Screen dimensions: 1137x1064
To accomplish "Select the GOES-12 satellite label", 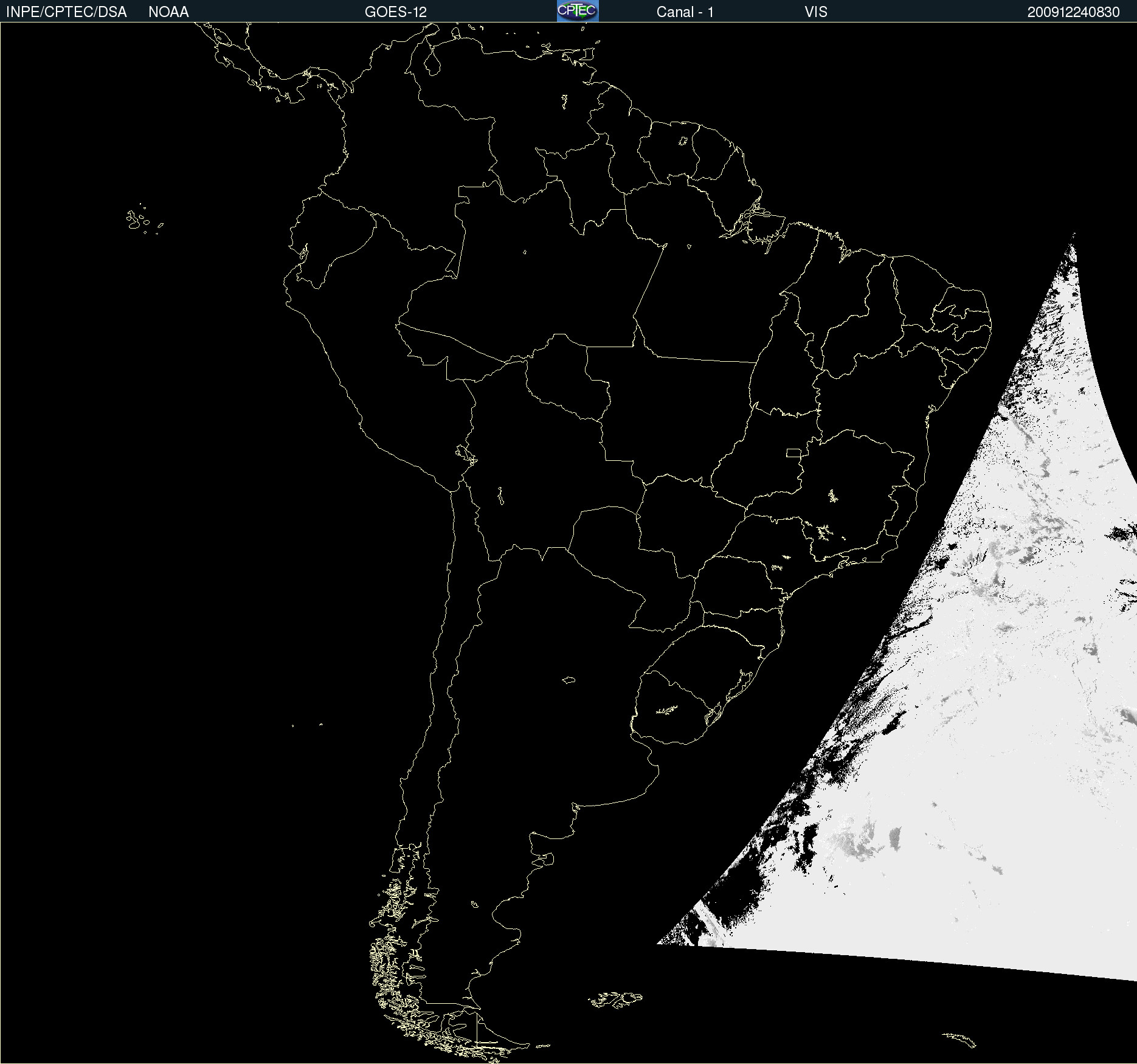I will tap(396, 12).
